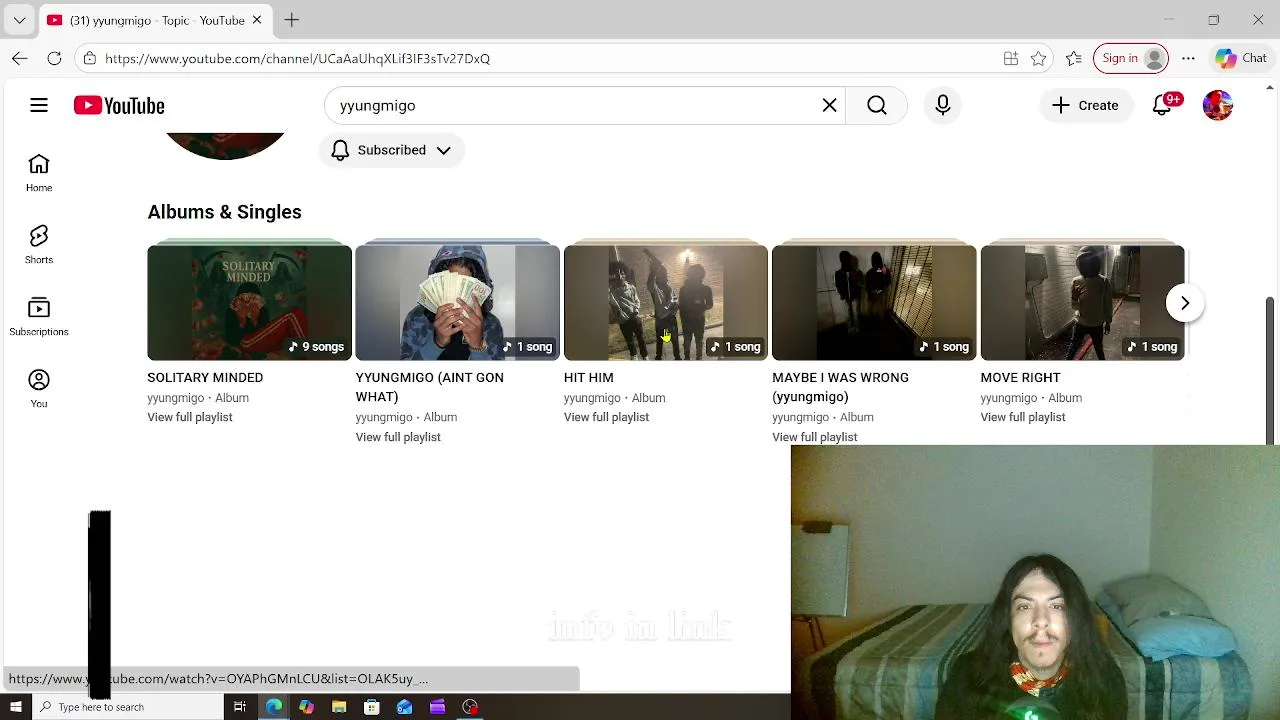Open the SOLITARY MINDED title link
Viewport: 1280px width, 720px height.
205,378
